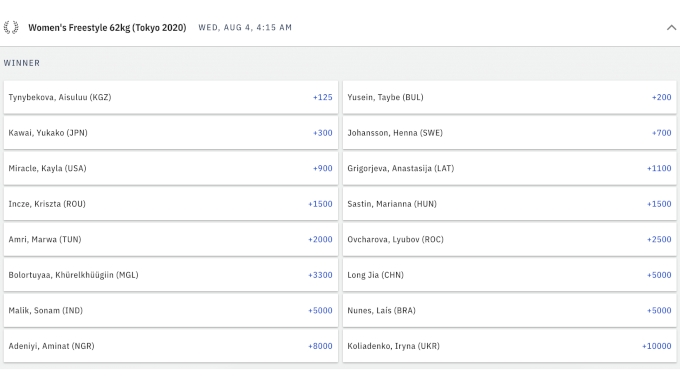680x382 pixels.
Task: Bet on Miracle, Kayla (USA) +900
Action: 171,168
